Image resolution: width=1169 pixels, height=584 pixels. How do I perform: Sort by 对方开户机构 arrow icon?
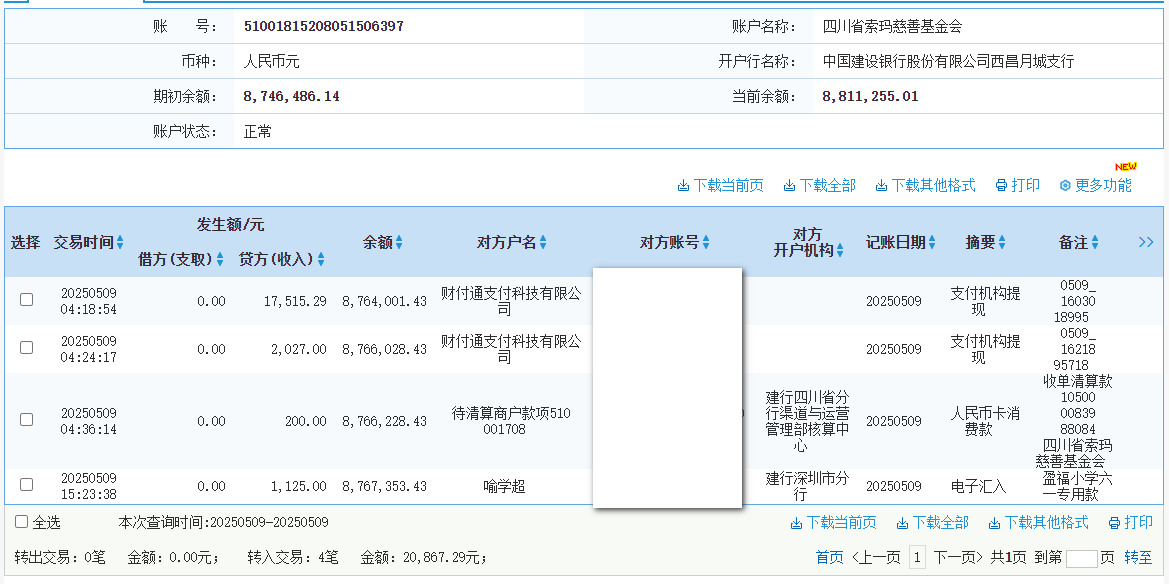[840, 251]
